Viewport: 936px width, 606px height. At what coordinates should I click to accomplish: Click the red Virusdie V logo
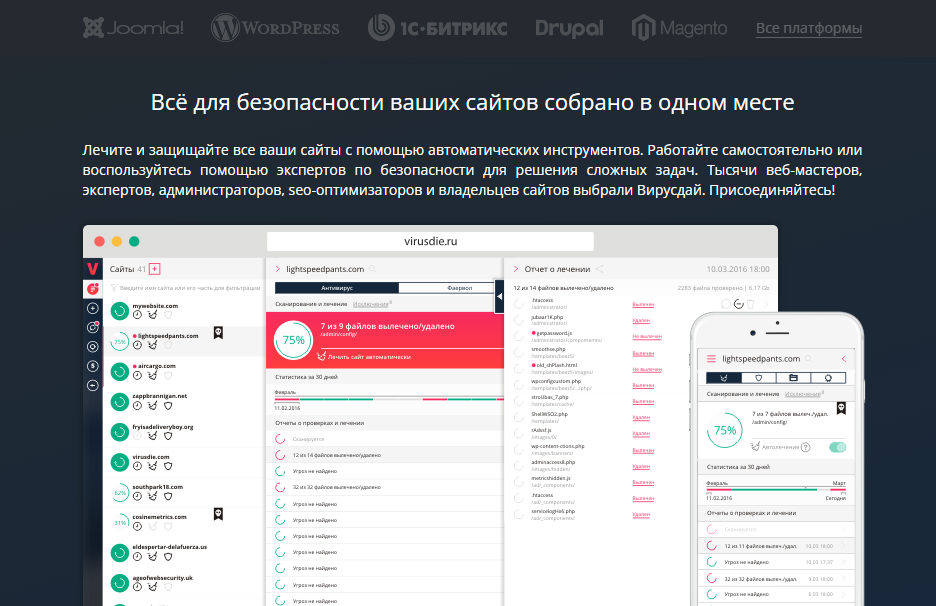click(93, 269)
